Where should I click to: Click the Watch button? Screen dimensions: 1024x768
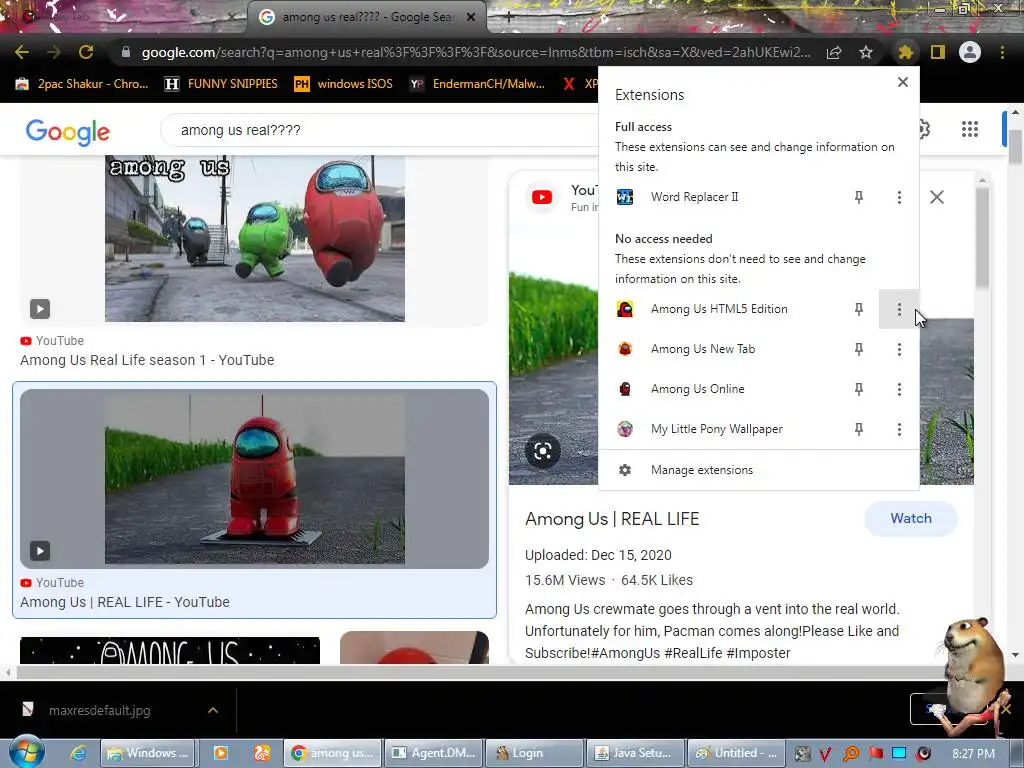point(911,519)
